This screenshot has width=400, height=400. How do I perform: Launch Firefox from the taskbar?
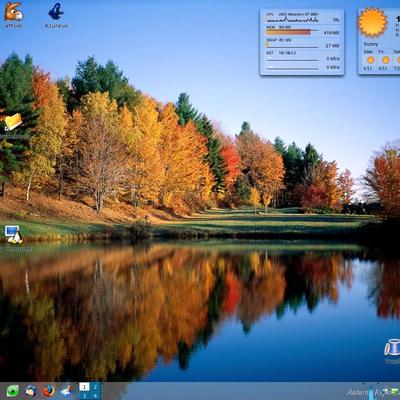[49, 391]
